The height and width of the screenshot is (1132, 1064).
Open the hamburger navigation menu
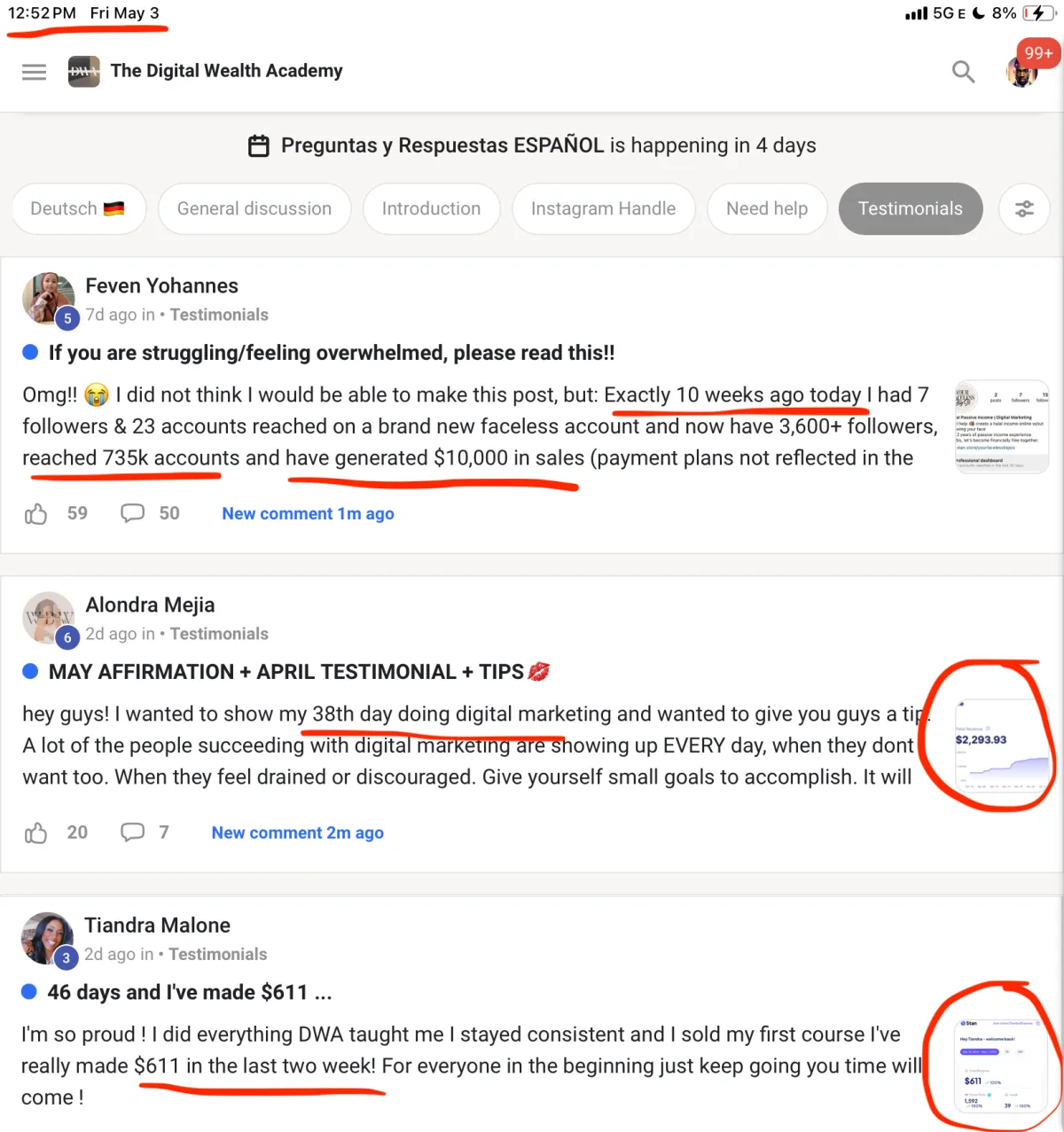[x=34, y=72]
